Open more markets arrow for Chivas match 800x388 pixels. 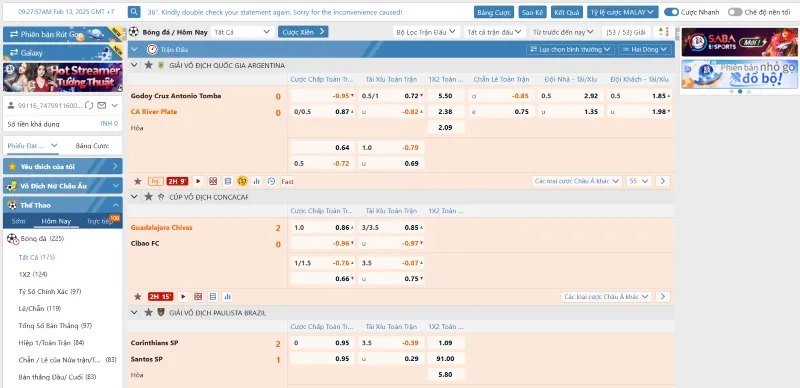663,297
